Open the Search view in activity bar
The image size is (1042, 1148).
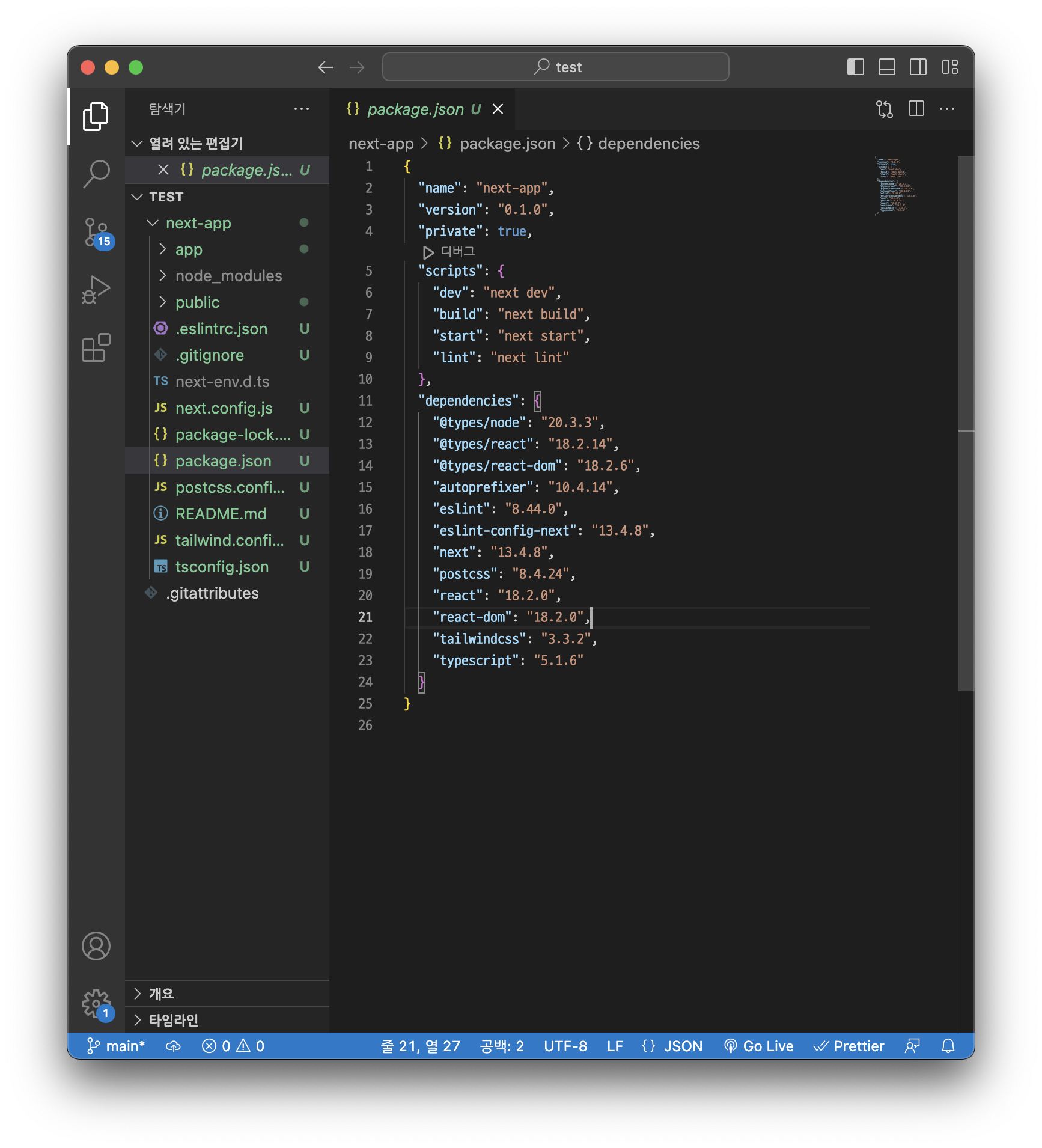coord(96,174)
